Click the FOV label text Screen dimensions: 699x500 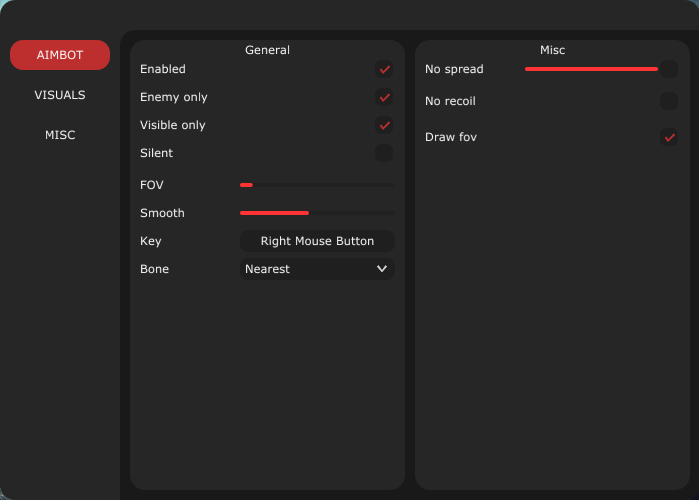(x=152, y=185)
